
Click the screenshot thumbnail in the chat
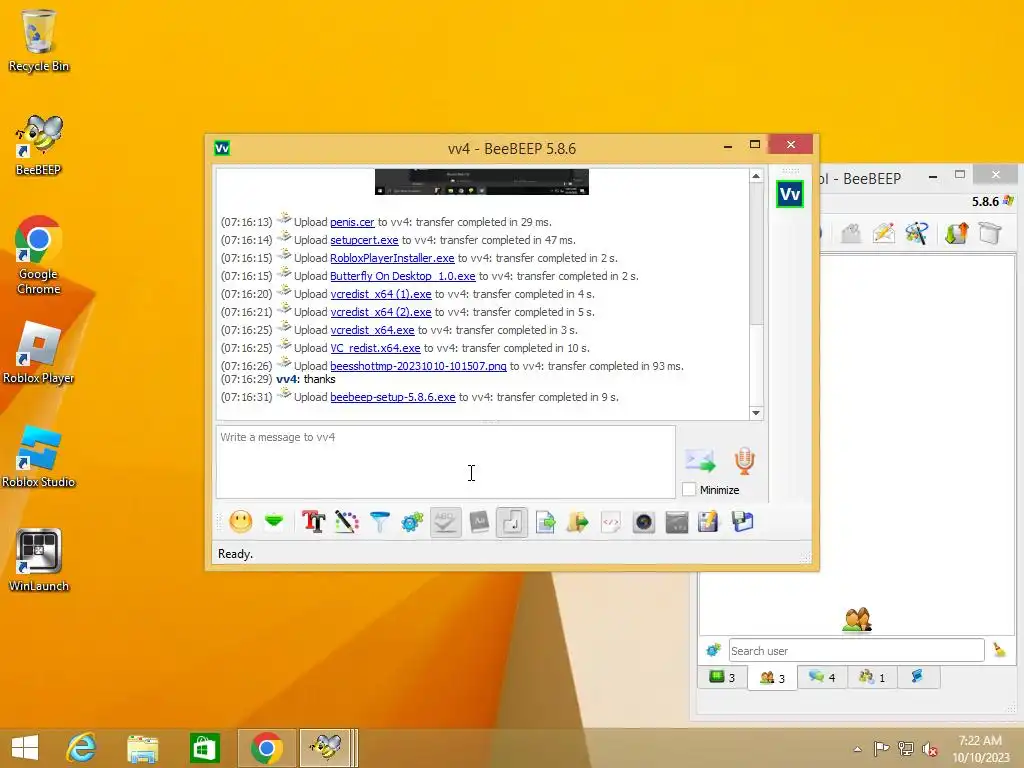coord(481,182)
